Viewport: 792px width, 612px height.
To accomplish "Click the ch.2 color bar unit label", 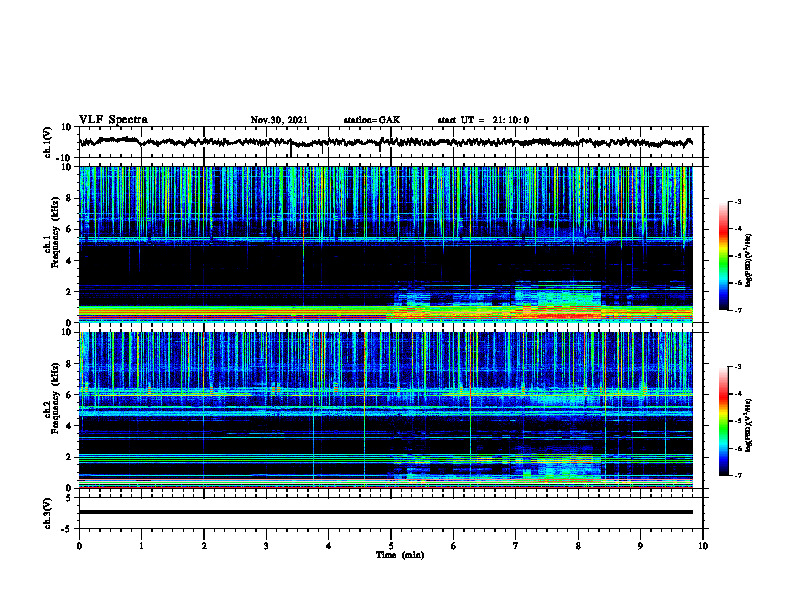I will (749, 426).
